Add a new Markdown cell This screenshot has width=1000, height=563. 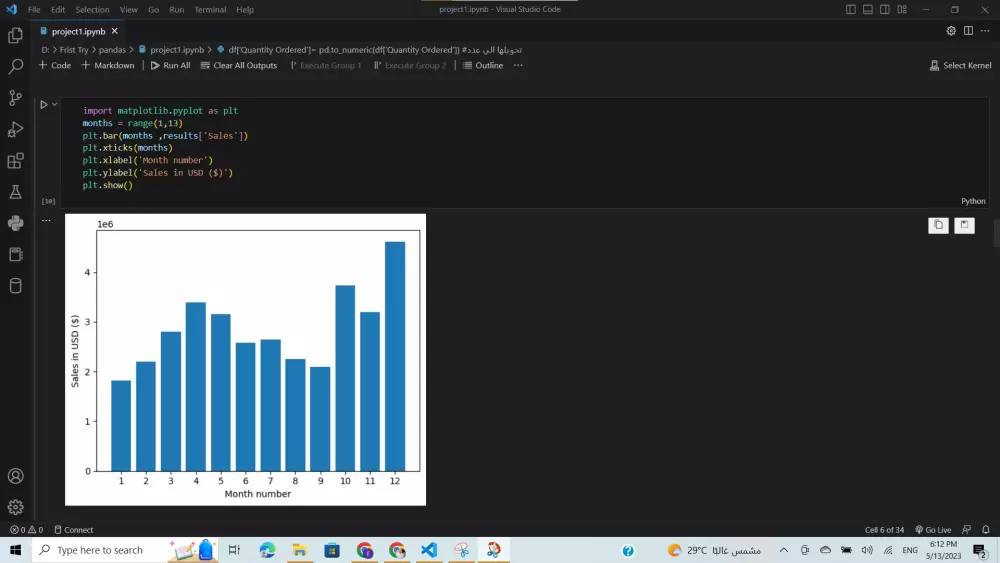coord(108,65)
